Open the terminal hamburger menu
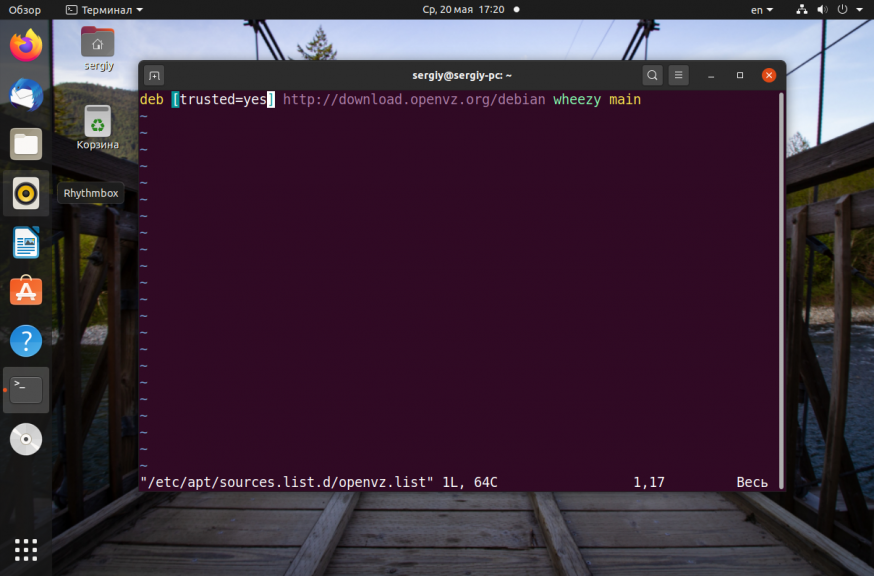 [678, 75]
